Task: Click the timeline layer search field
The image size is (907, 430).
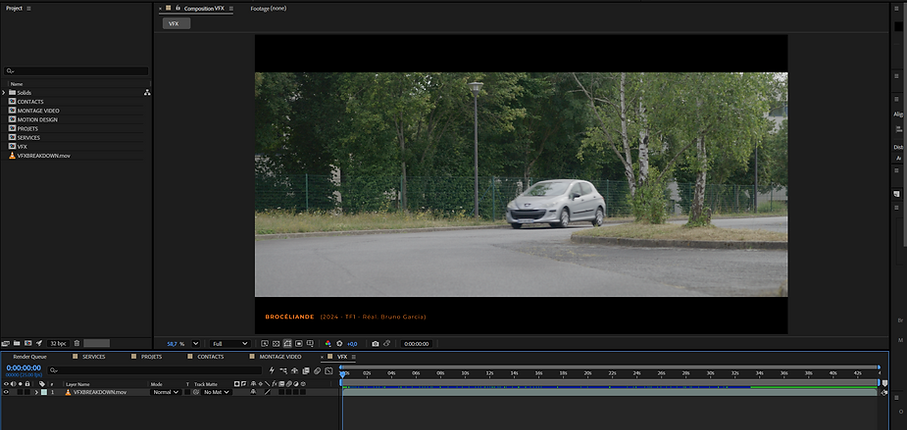Action: pyautogui.click(x=154, y=370)
